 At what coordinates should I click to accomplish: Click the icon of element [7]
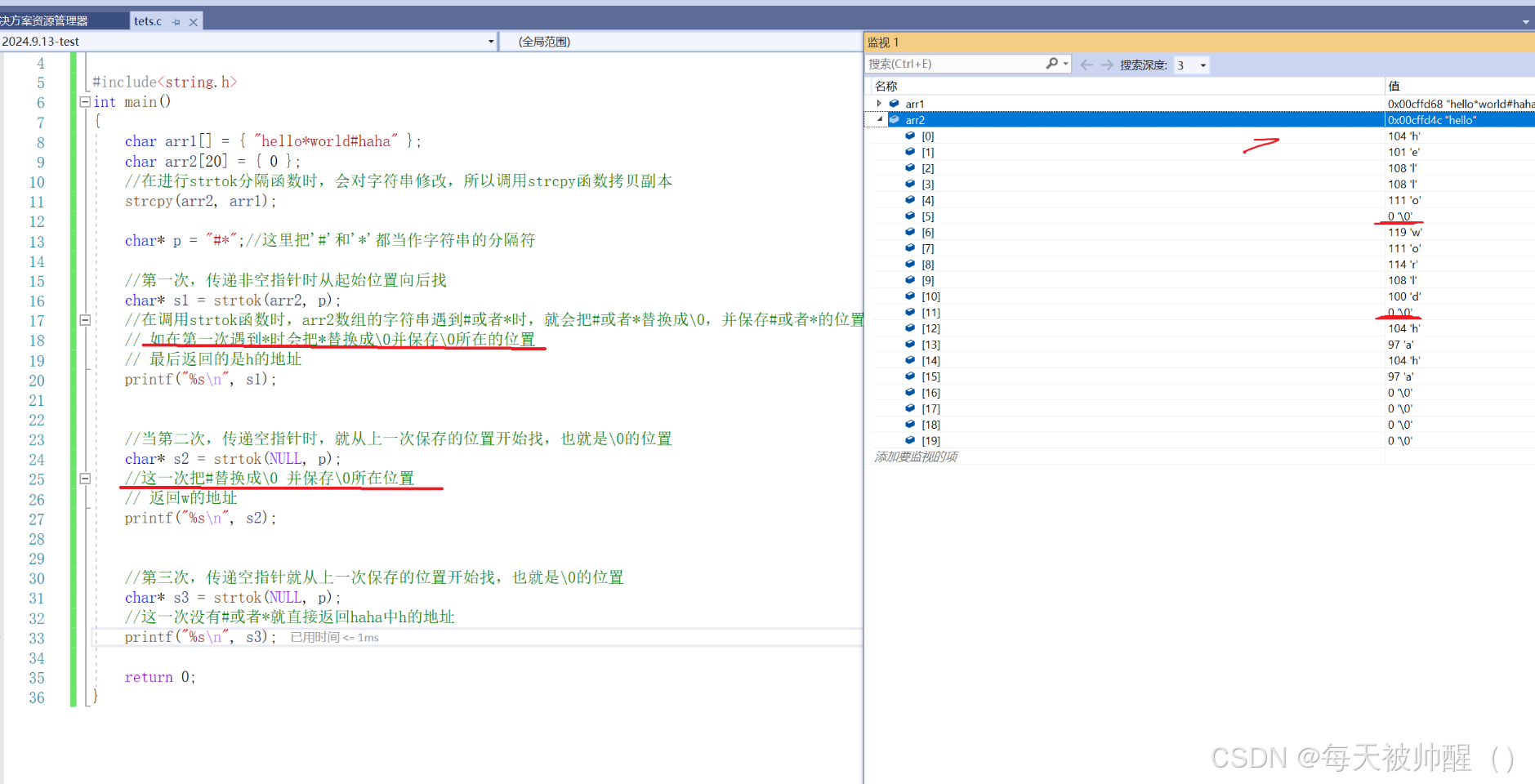coord(910,248)
